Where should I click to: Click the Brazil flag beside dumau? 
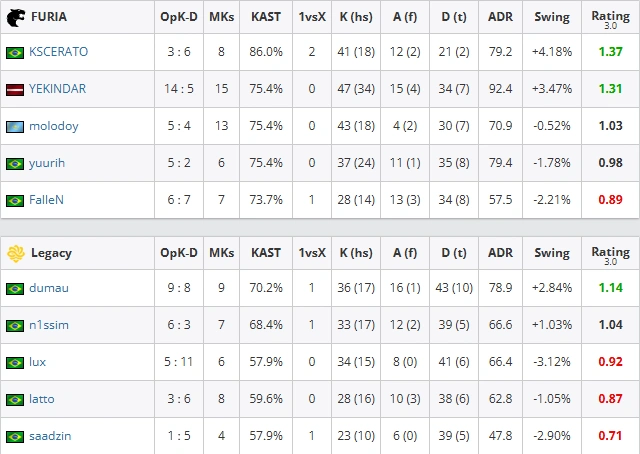tap(15, 289)
